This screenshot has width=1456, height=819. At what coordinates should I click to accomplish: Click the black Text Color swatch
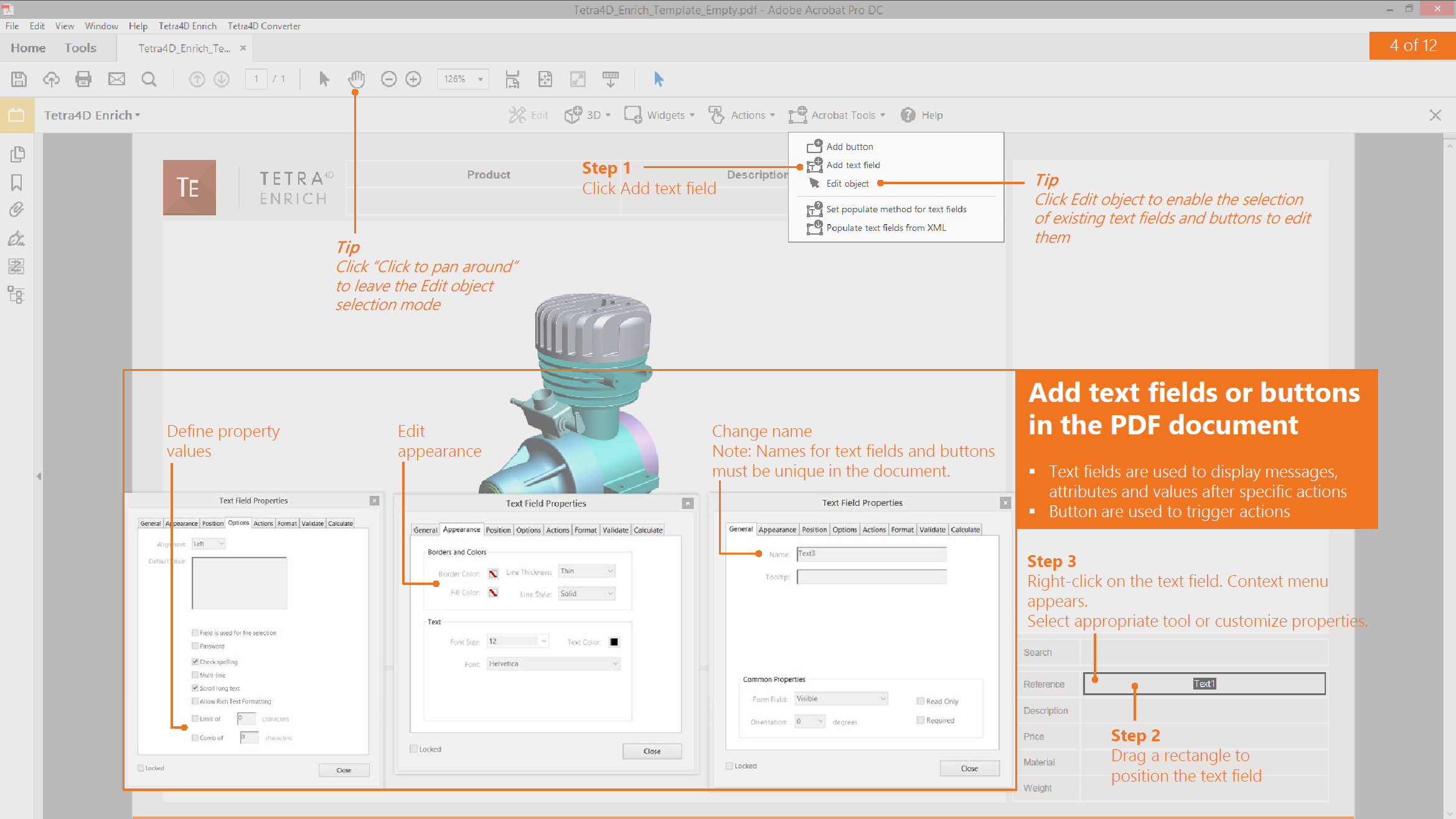pyautogui.click(x=614, y=642)
